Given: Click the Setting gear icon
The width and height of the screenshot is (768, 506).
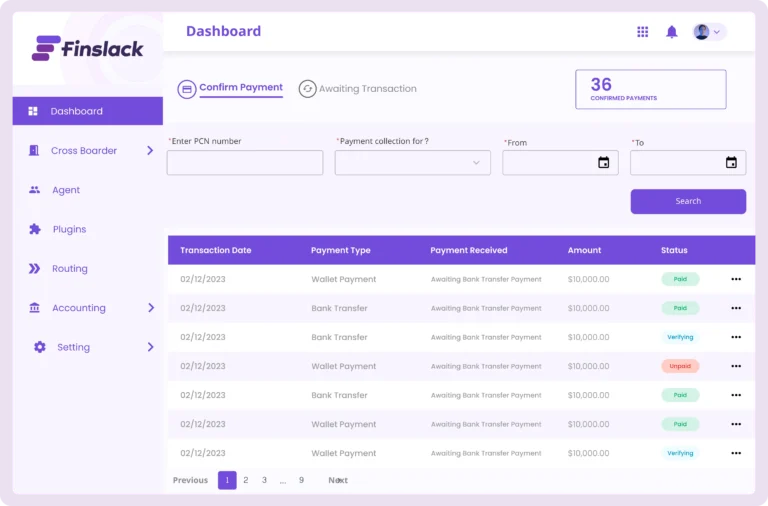Looking at the screenshot, I should (x=40, y=347).
